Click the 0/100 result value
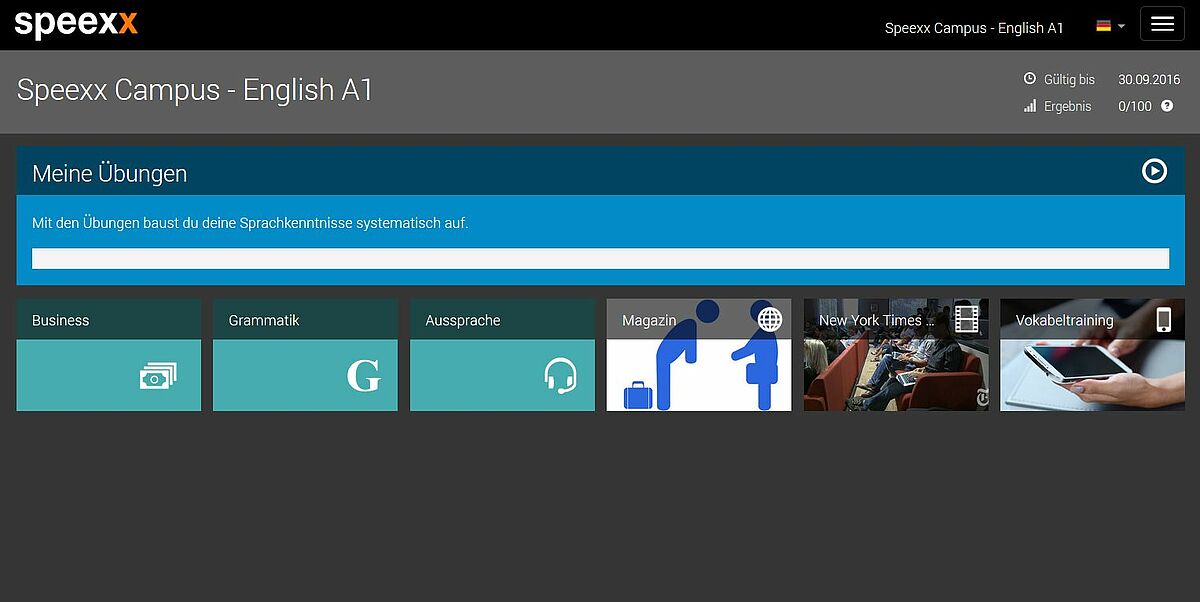The height and width of the screenshot is (602, 1200). click(x=1135, y=106)
